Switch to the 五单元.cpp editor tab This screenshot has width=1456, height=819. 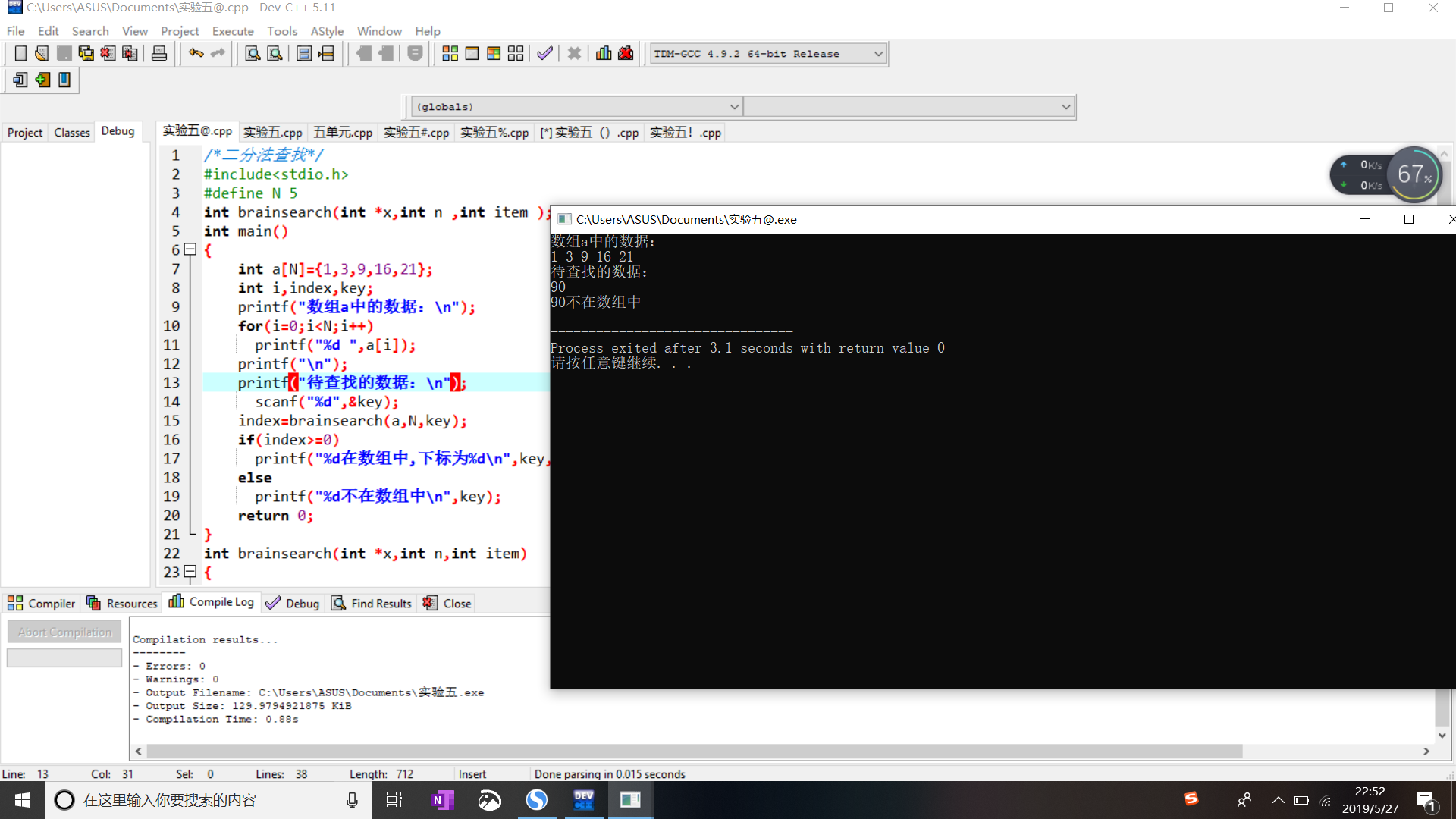pyautogui.click(x=343, y=133)
